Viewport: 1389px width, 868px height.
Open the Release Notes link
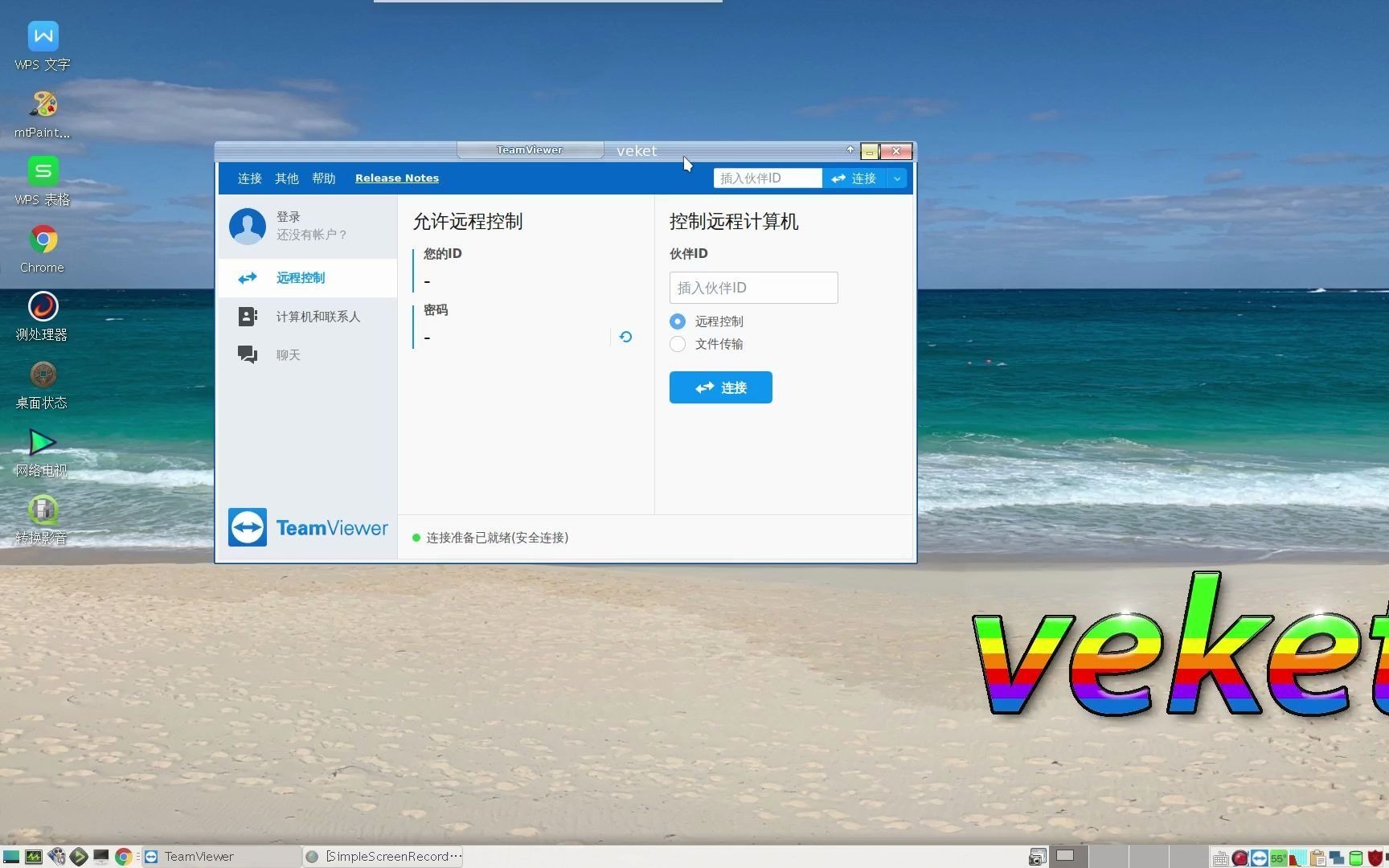point(397,178)
